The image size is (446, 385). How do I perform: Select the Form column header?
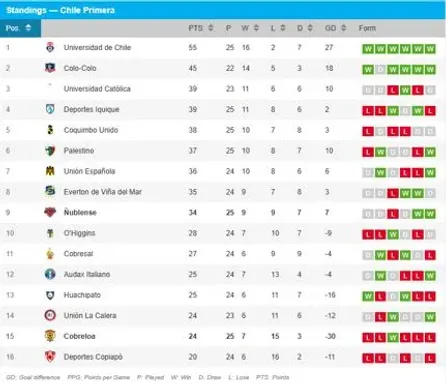click(x=367, y=28)
